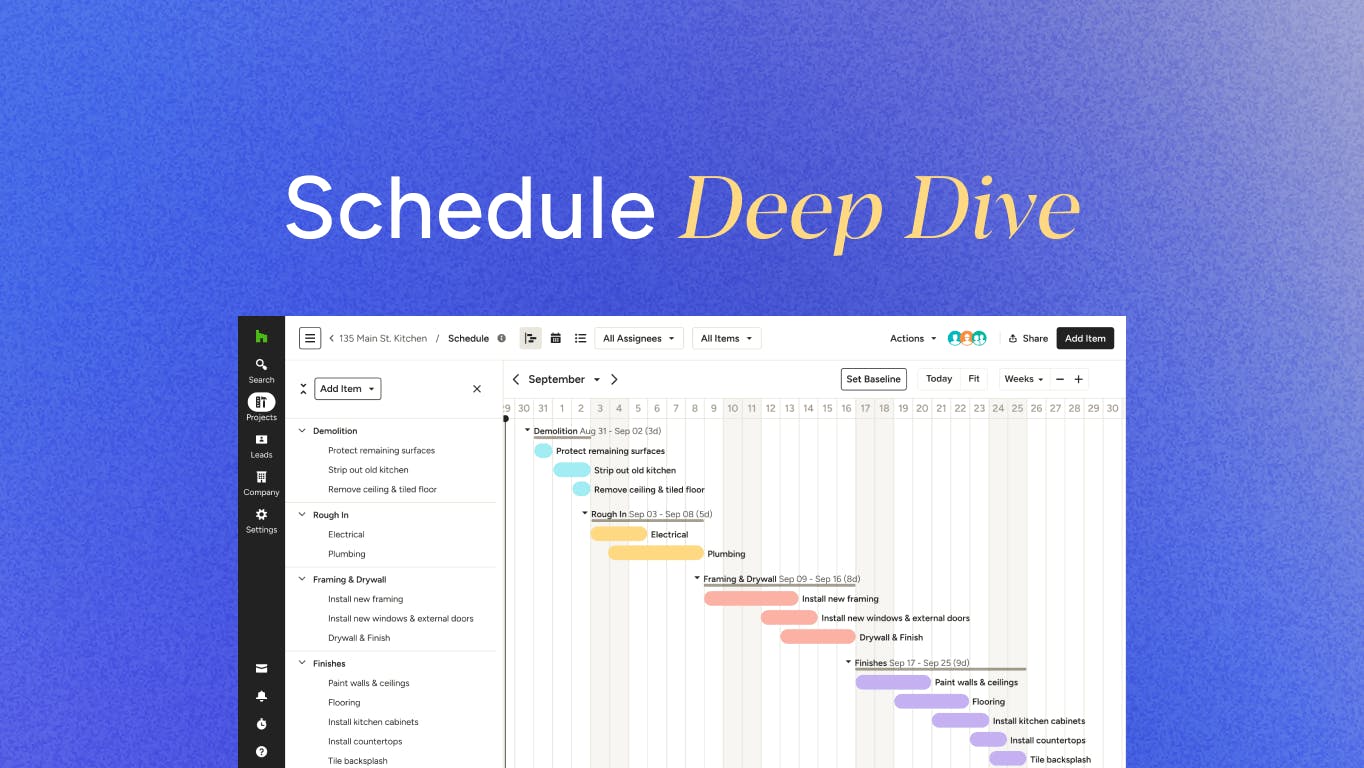
Task: Open Settings gear in sidebar
Action: click(x=261, y=516)
